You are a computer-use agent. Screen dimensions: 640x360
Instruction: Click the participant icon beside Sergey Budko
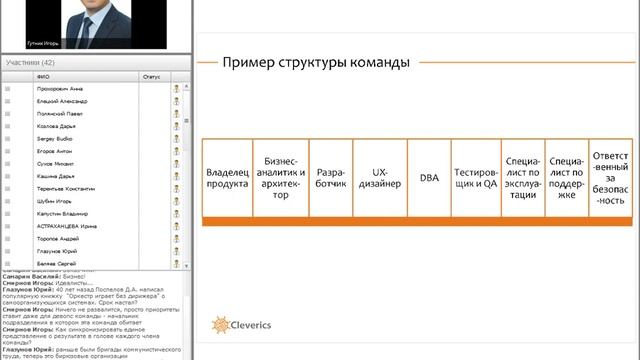coord(176,139)
